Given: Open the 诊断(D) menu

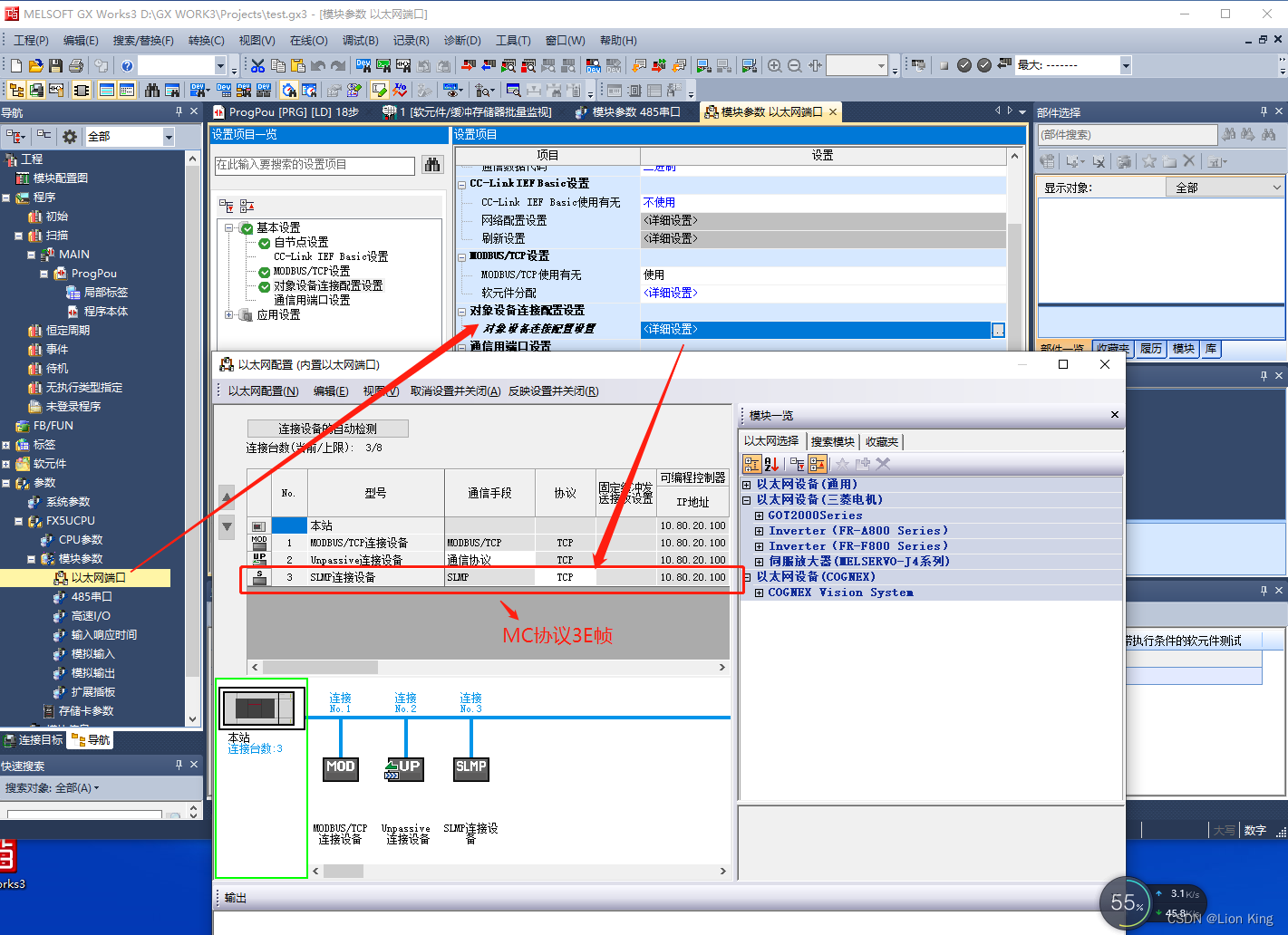Looking at the screenshot, I should click(x=462, y=40).
